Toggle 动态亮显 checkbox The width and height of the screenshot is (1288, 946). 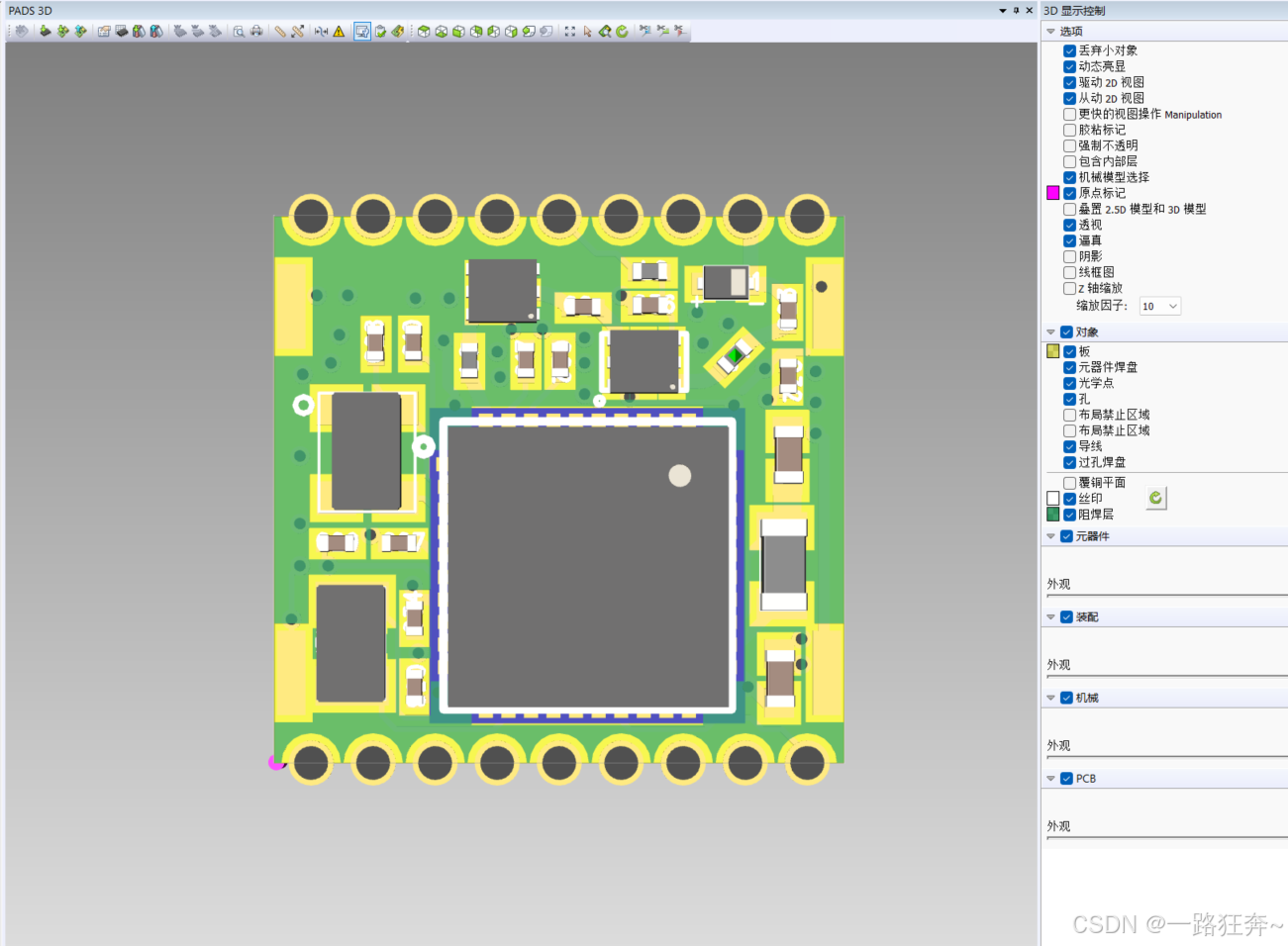tap(1070, 66)
